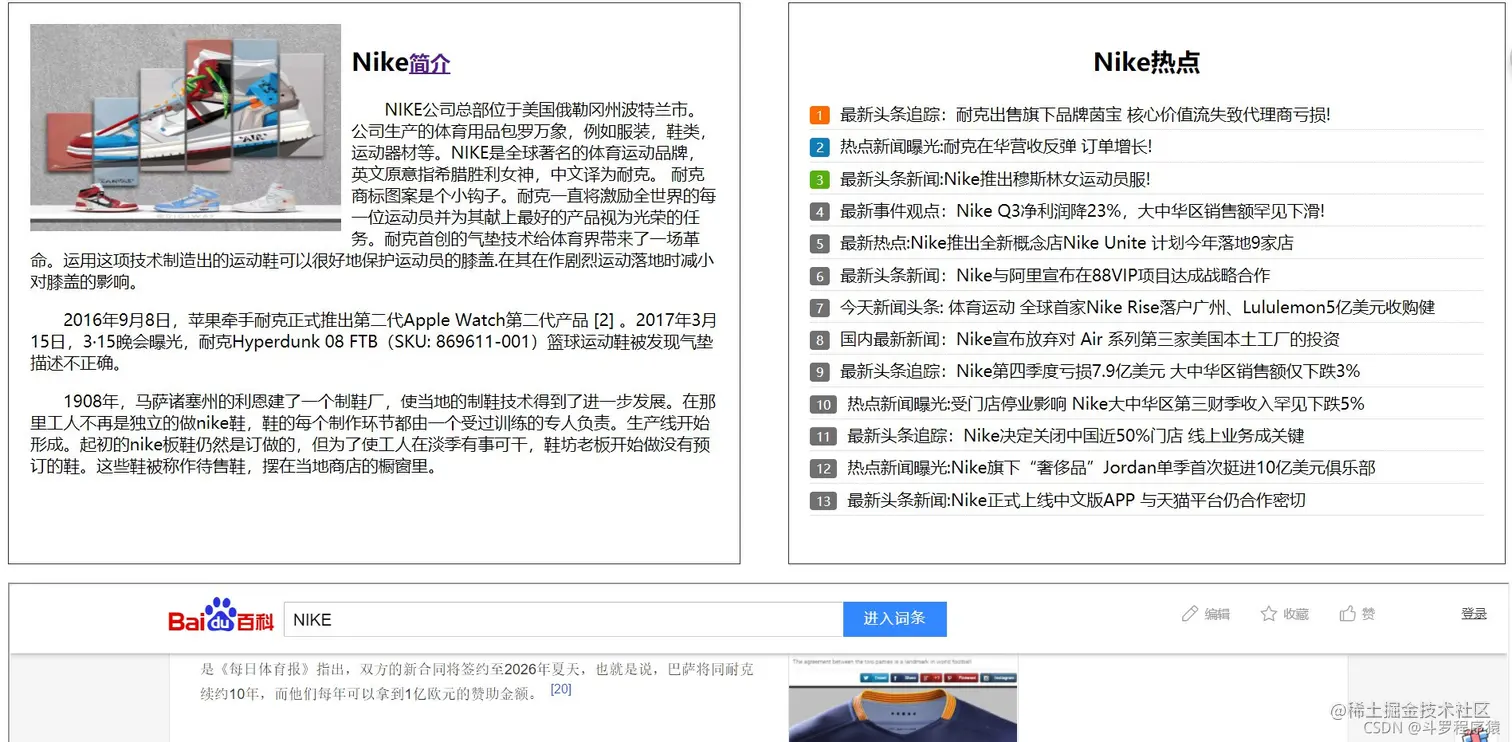Image resolution: width=1512 pixels, height=742 pixels.
Task: Click the citation [20] reference link
Action: tap(561, 690)
